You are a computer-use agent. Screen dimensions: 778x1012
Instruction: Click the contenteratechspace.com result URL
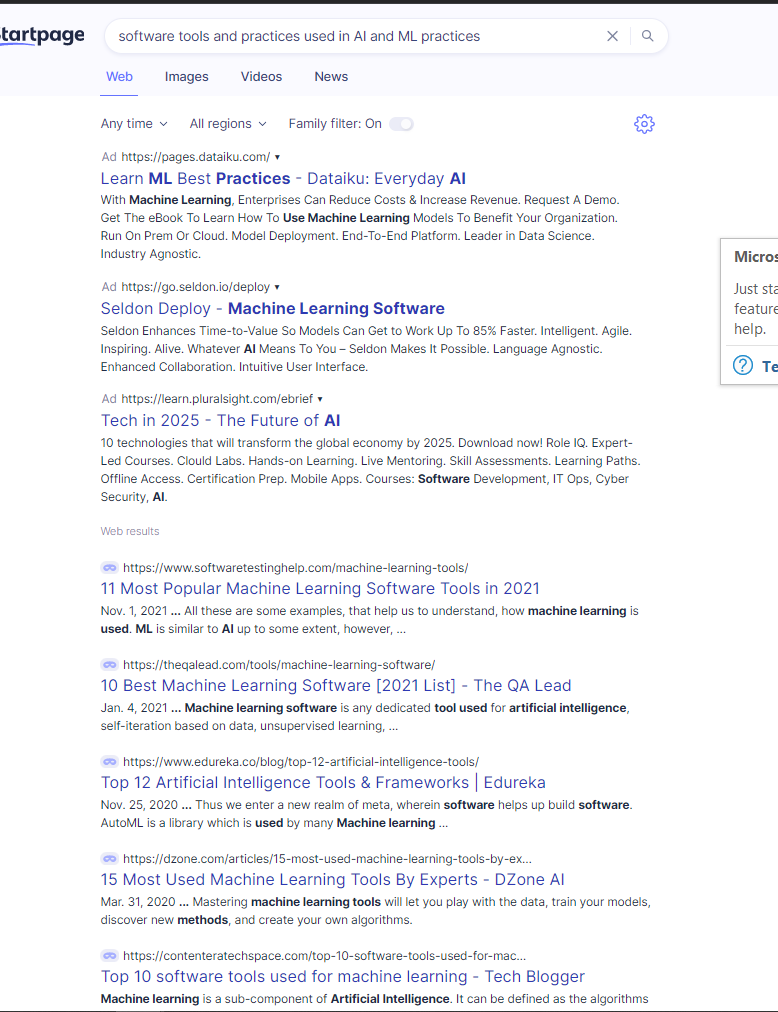click(324, 956)
